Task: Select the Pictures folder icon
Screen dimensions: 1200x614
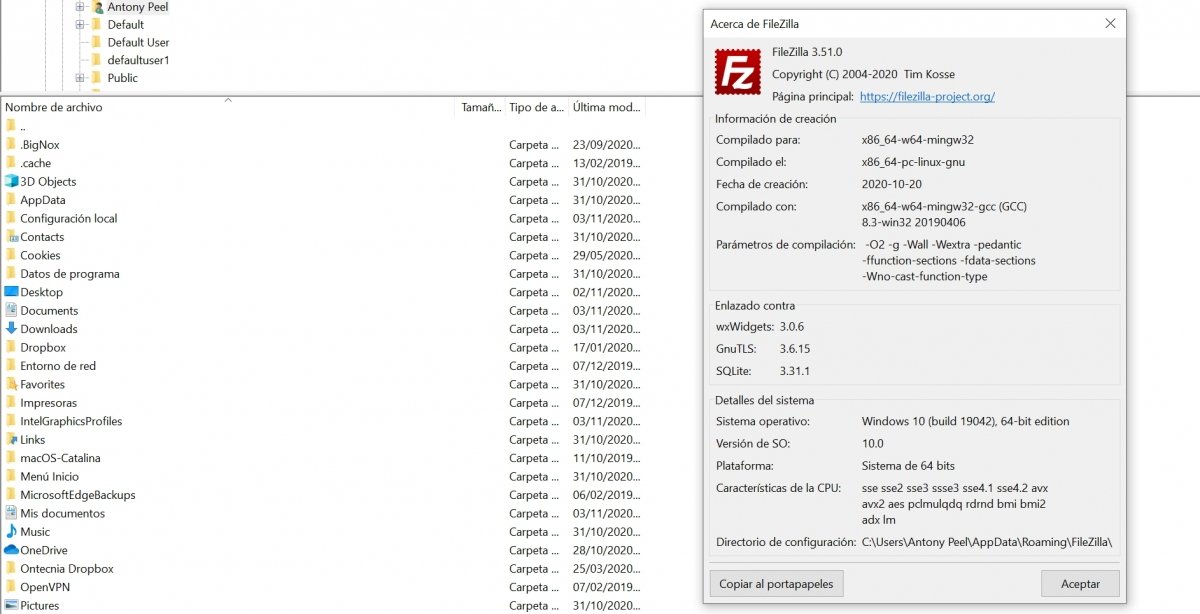Action: (11, 605)
